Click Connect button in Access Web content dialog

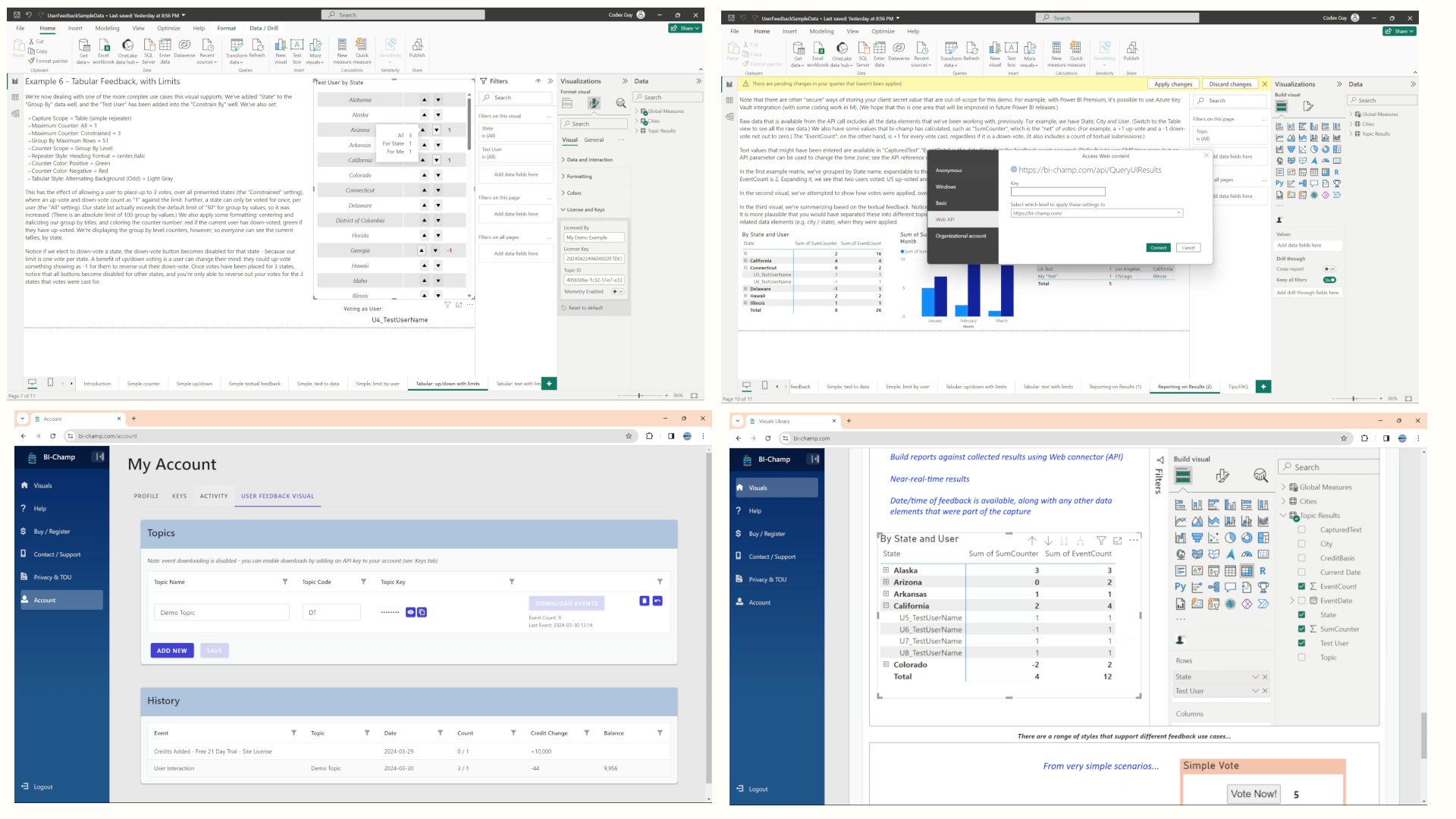click(x=1158, y=248)
